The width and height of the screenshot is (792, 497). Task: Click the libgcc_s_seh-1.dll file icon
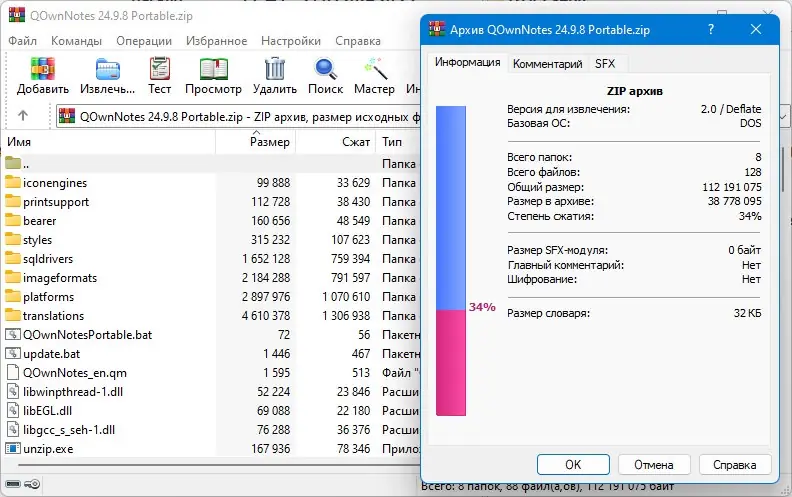(x=13, y=429)
